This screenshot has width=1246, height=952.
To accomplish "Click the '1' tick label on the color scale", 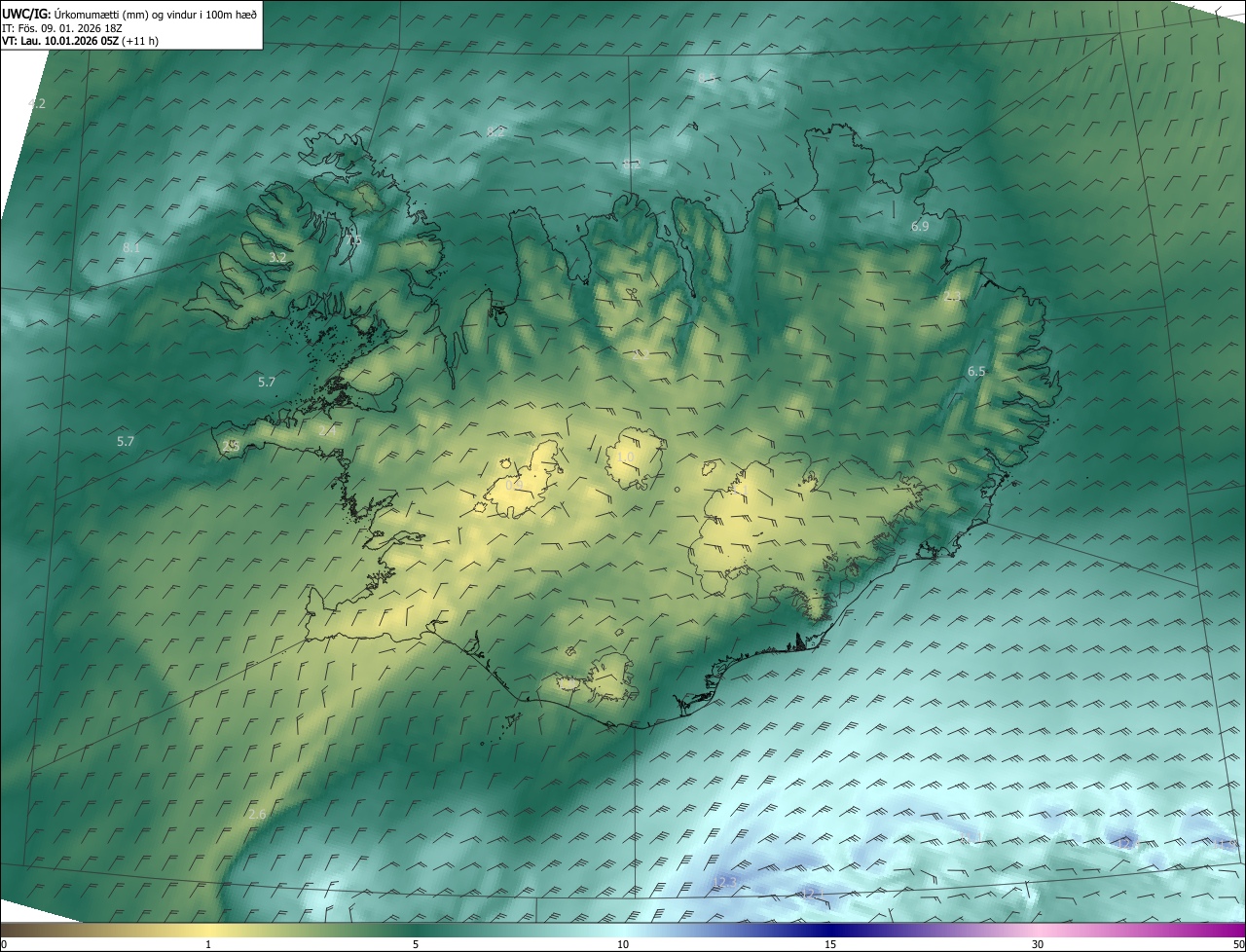I will pos(208,944).
